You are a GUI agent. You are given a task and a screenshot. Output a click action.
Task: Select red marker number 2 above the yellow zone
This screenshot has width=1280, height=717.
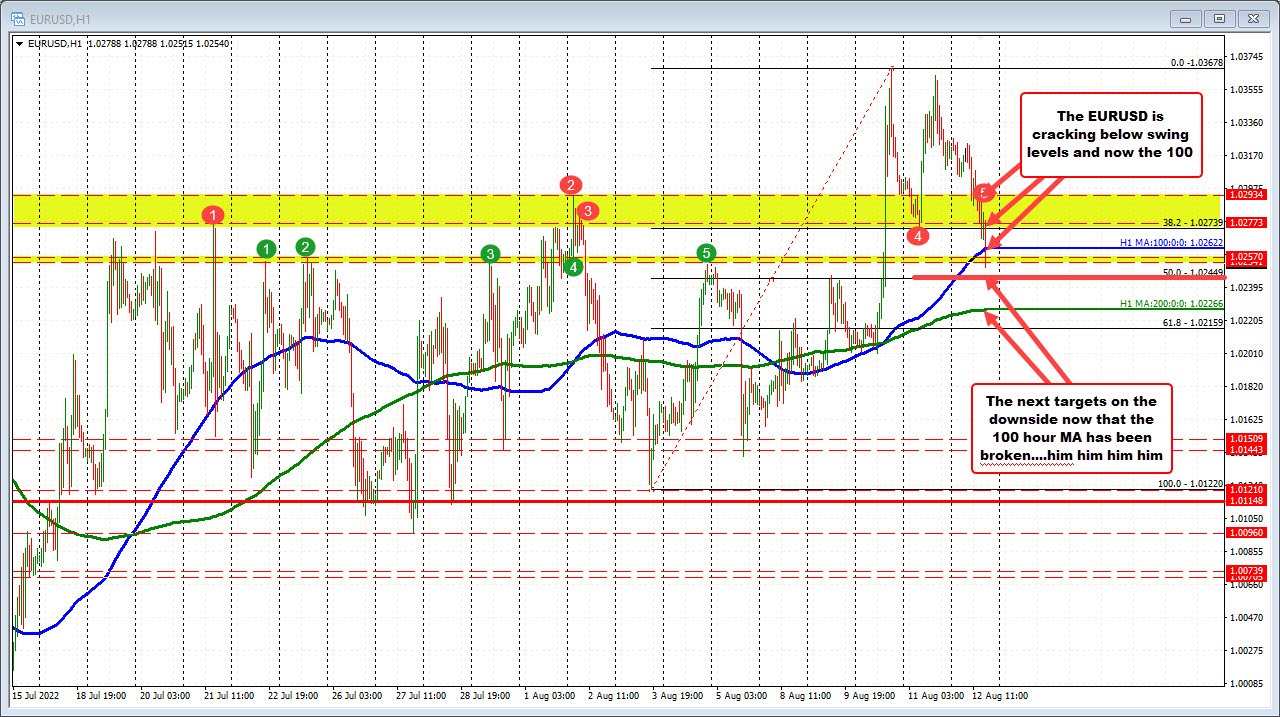570,186
